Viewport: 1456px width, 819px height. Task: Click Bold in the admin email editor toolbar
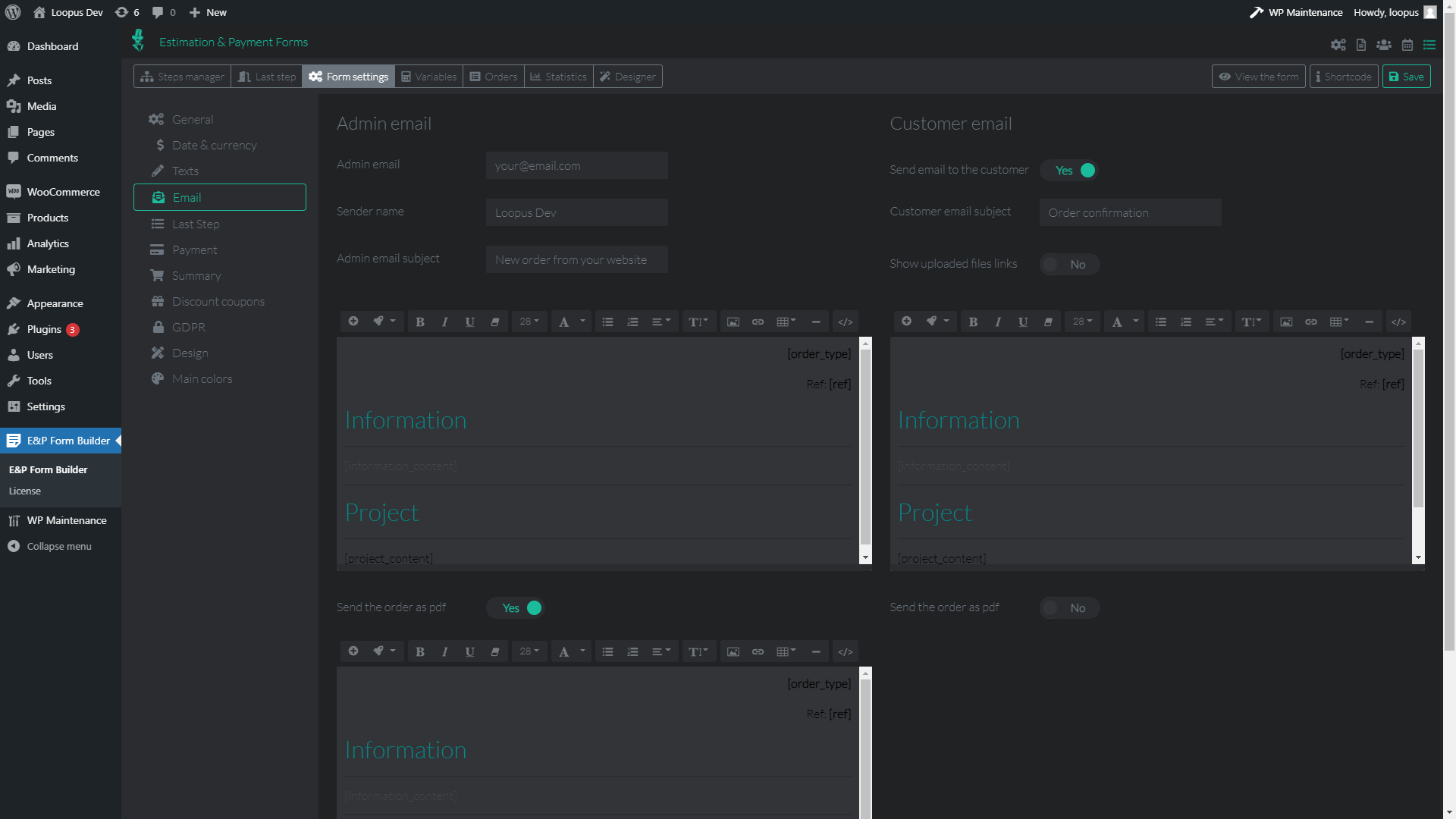point(419,322)
